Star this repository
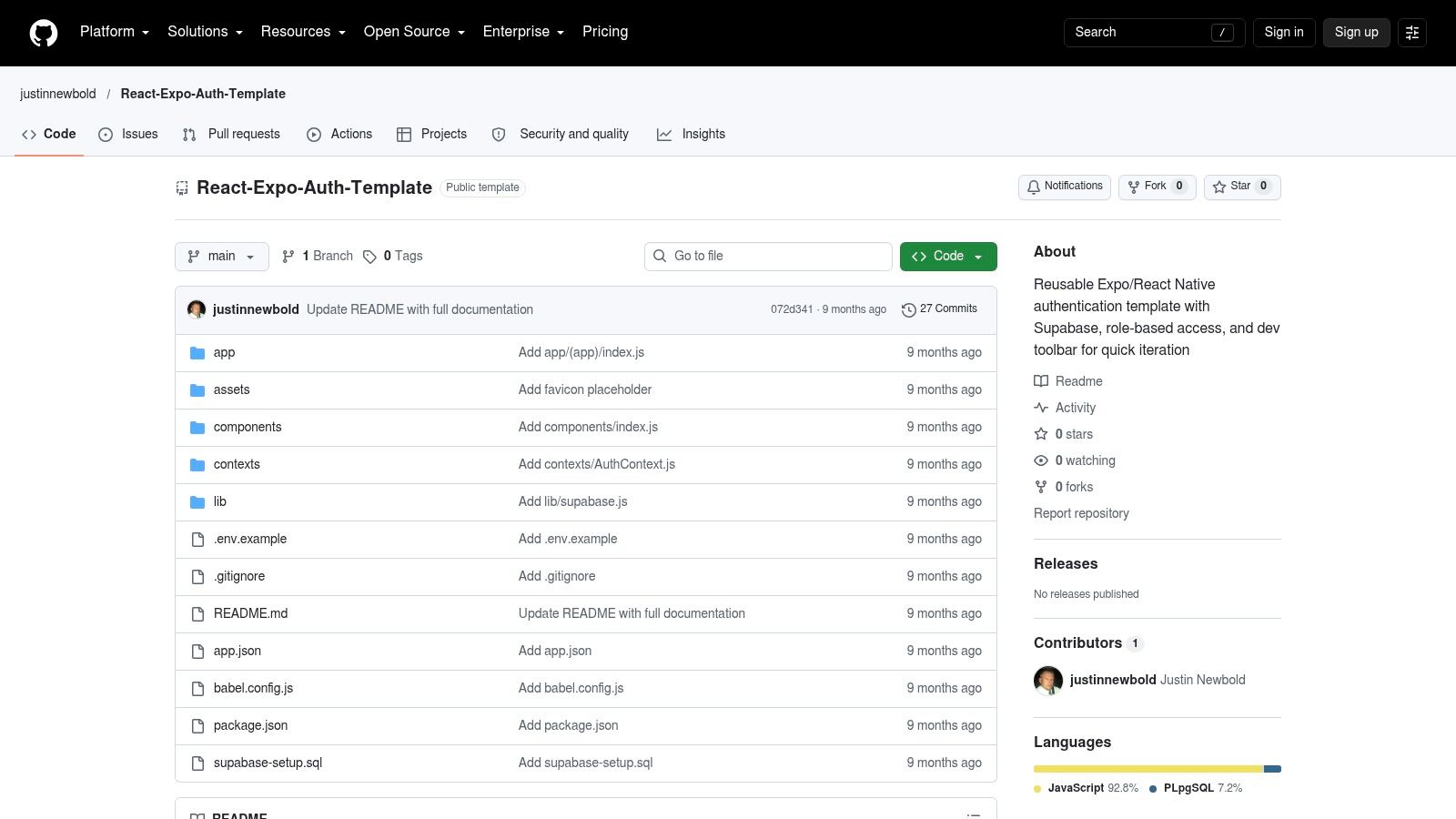 click(x=1242, y=187)
